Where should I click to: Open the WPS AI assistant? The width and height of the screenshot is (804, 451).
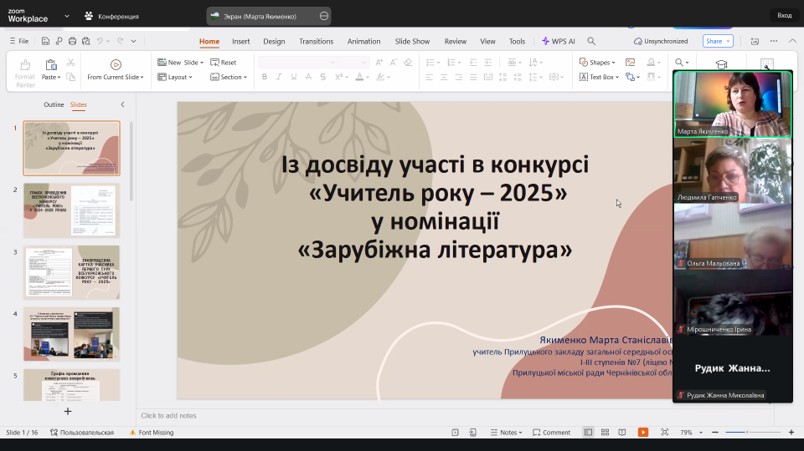(x=558, y=41)
